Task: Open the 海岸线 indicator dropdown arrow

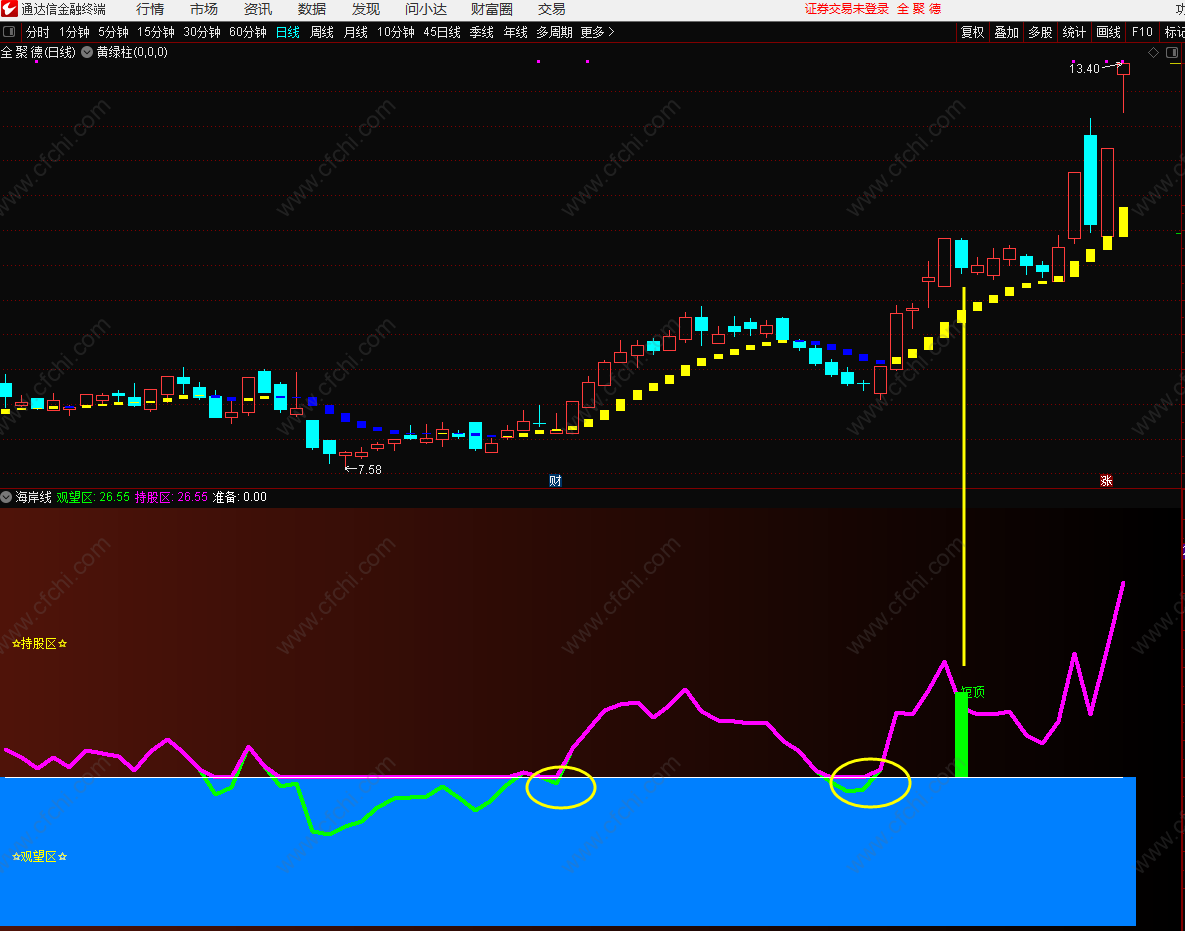Action: tap(7, 496)
